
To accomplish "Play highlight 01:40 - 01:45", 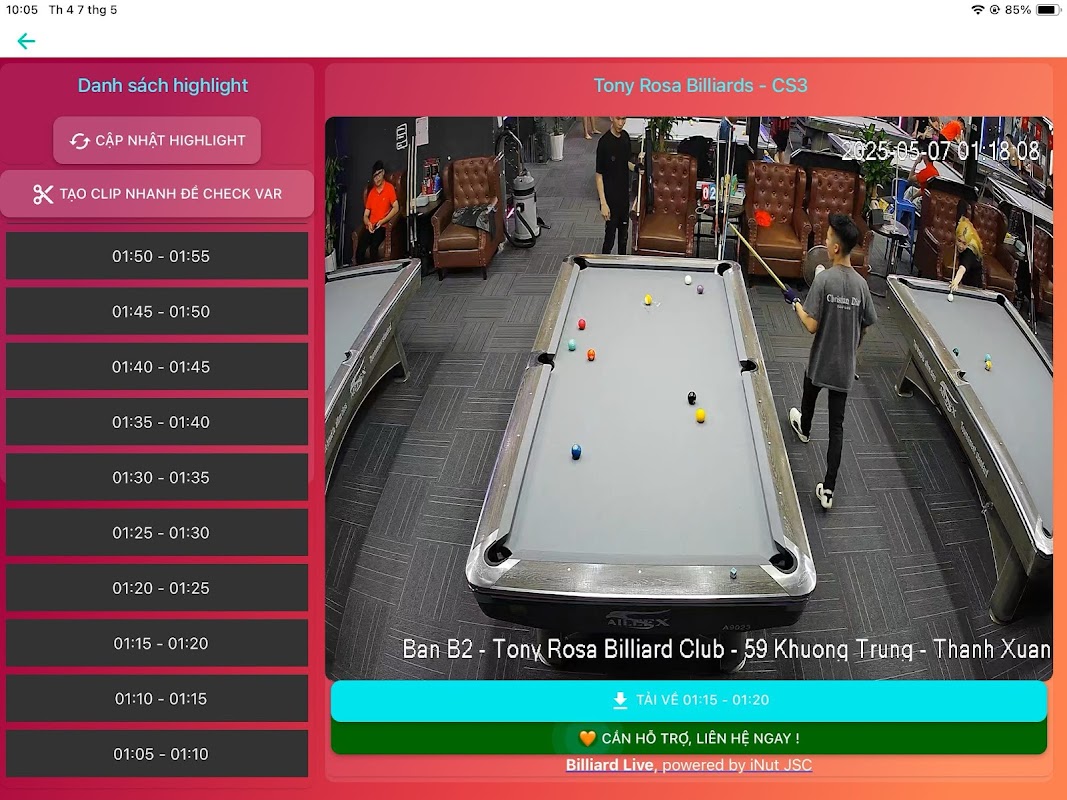I will click(157, 367).
